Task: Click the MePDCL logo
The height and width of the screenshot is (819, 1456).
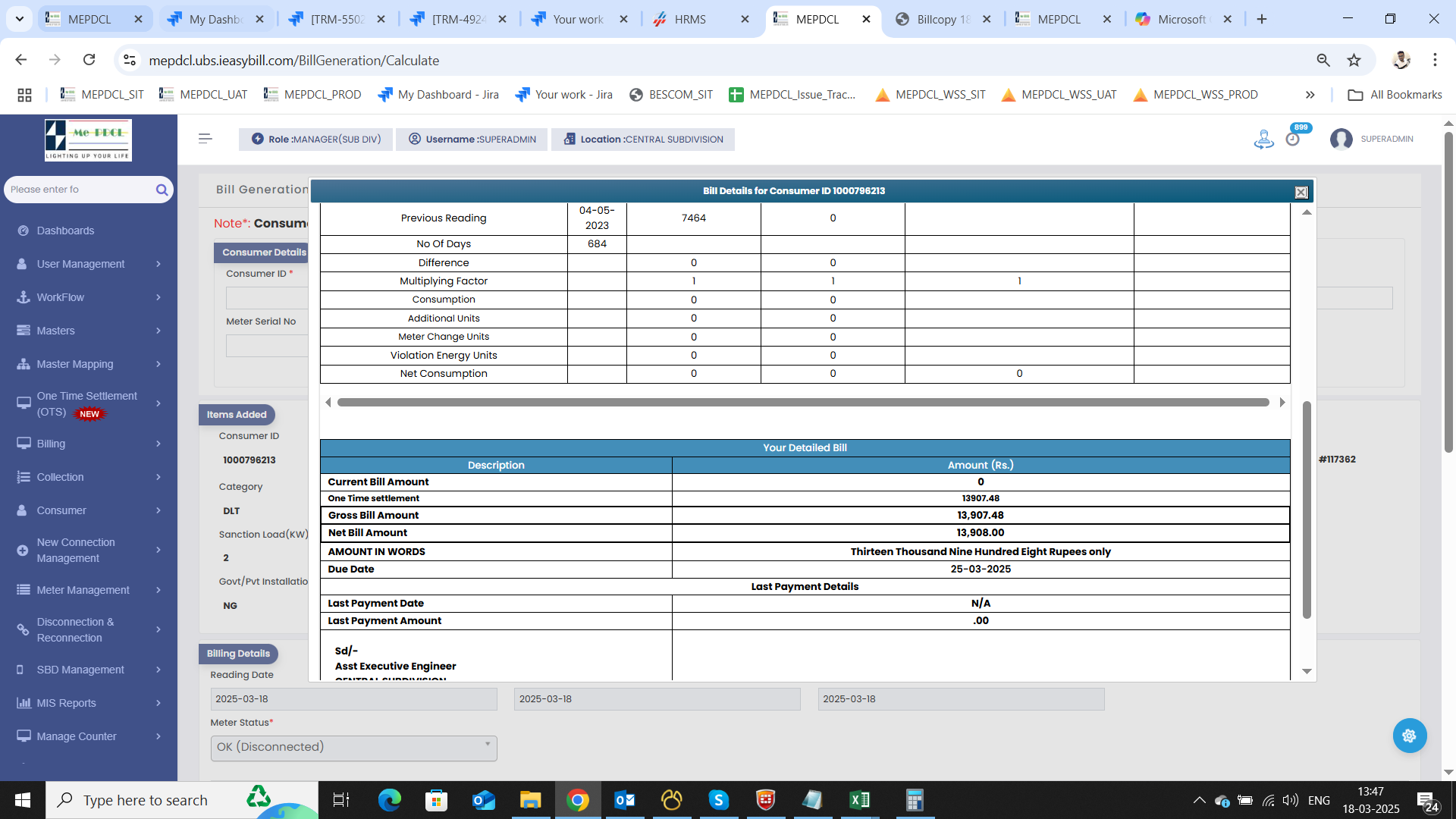Action: click(88, 140)
